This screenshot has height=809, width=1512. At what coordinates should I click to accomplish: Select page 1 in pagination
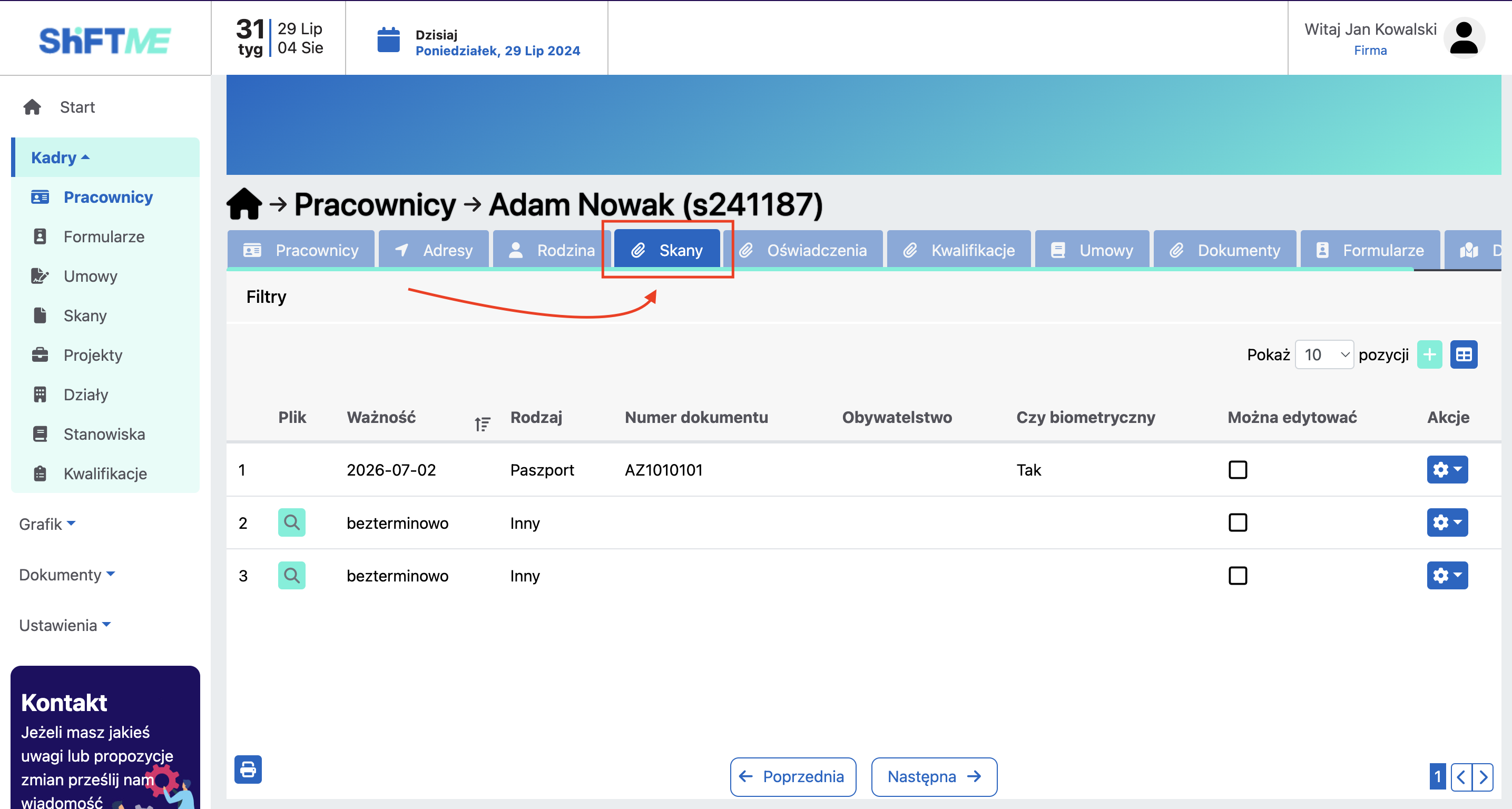coord(1438,777)
